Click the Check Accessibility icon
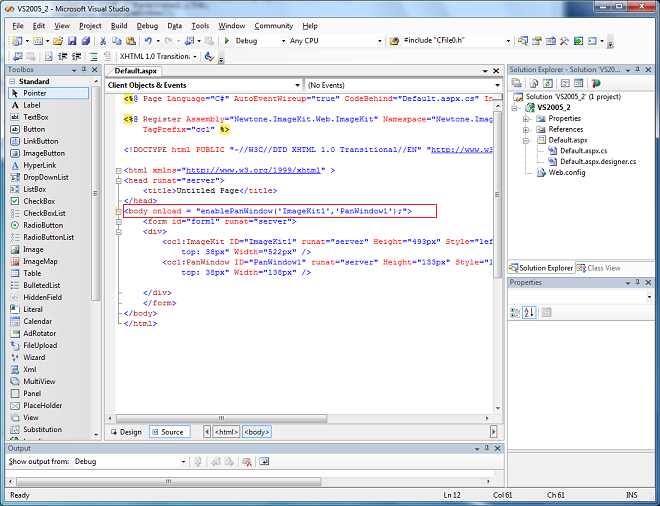The width and height of the screenshot is (660, 506). coord(209,56)
